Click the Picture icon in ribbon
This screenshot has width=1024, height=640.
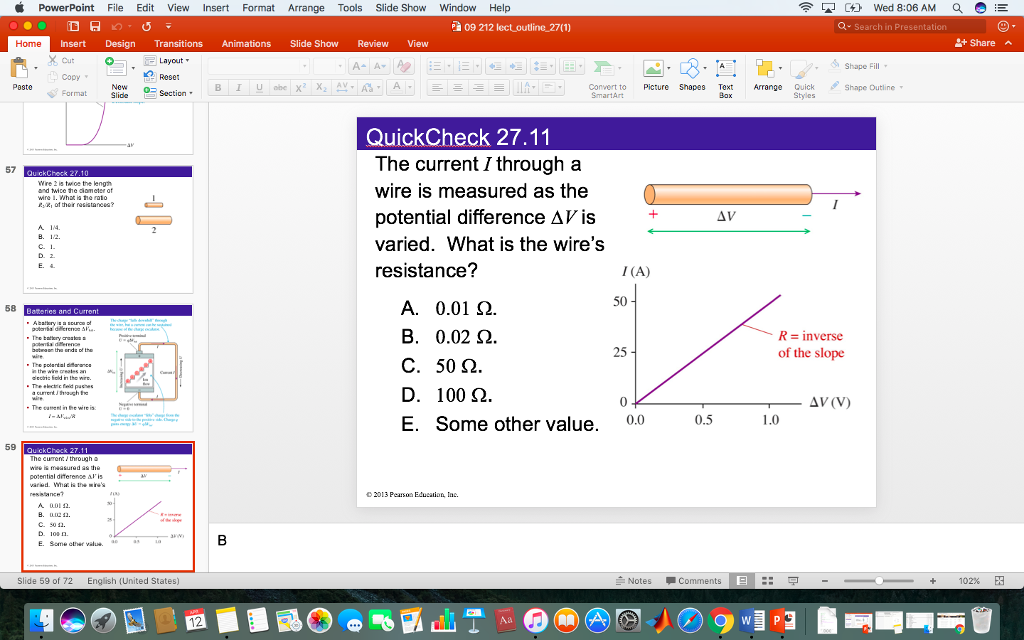click(x=656, y=72)
